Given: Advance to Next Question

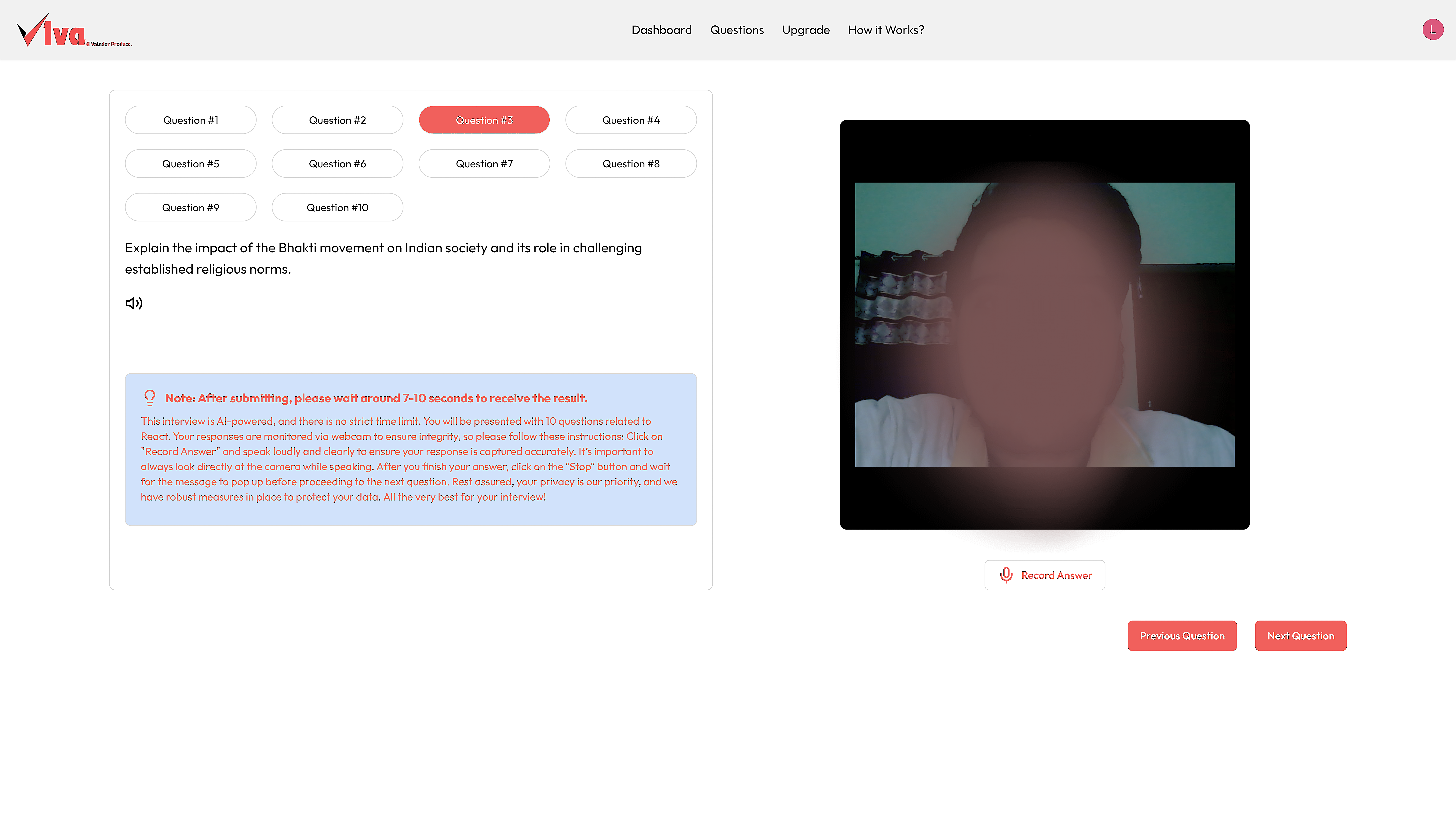Looking at the screenshot, I should (1301, 636).
